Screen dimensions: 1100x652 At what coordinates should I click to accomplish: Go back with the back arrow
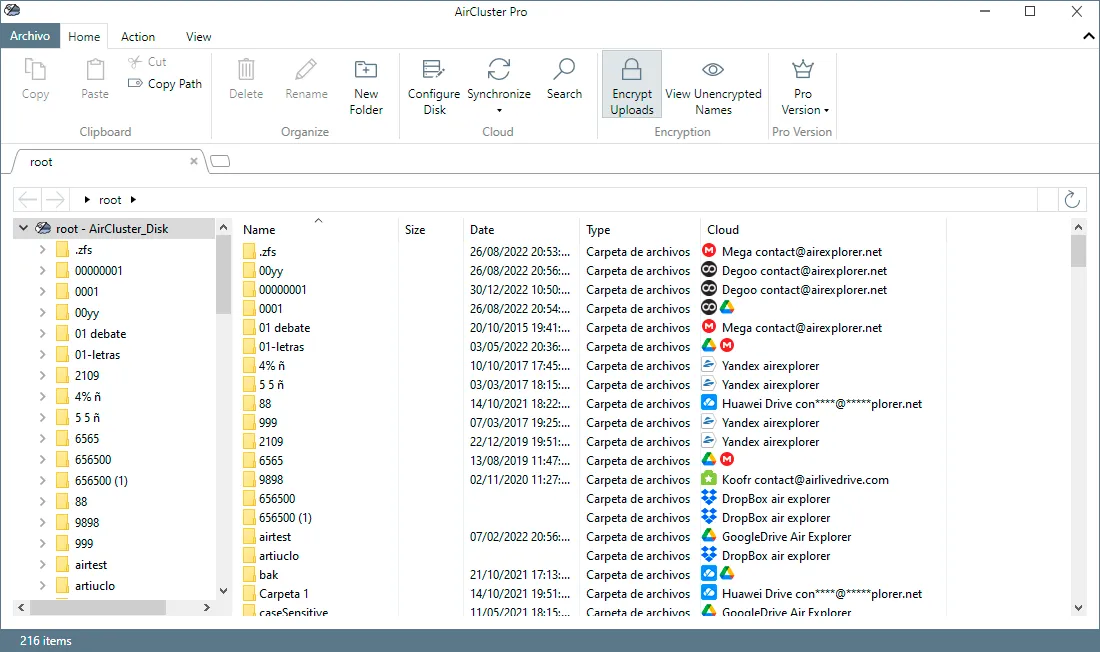(x=27, y=200)
